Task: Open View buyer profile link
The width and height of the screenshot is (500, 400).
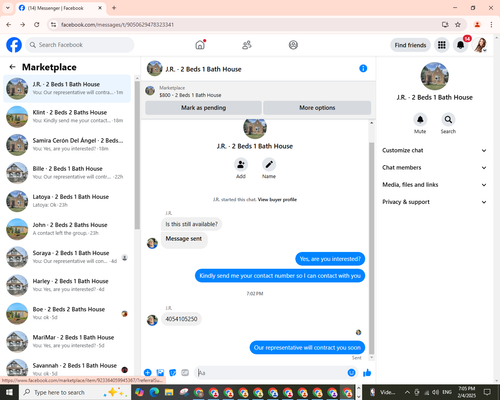Action: 277,200
